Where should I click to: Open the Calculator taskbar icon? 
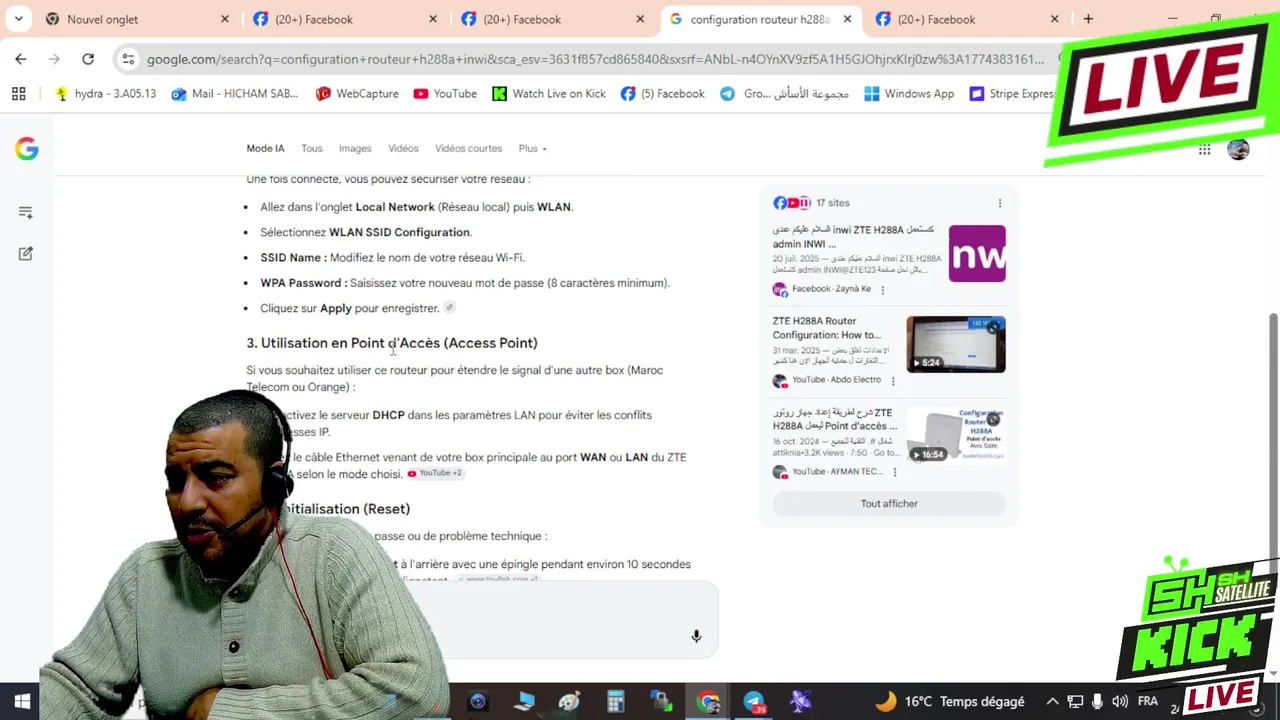[x=616, y=702]
